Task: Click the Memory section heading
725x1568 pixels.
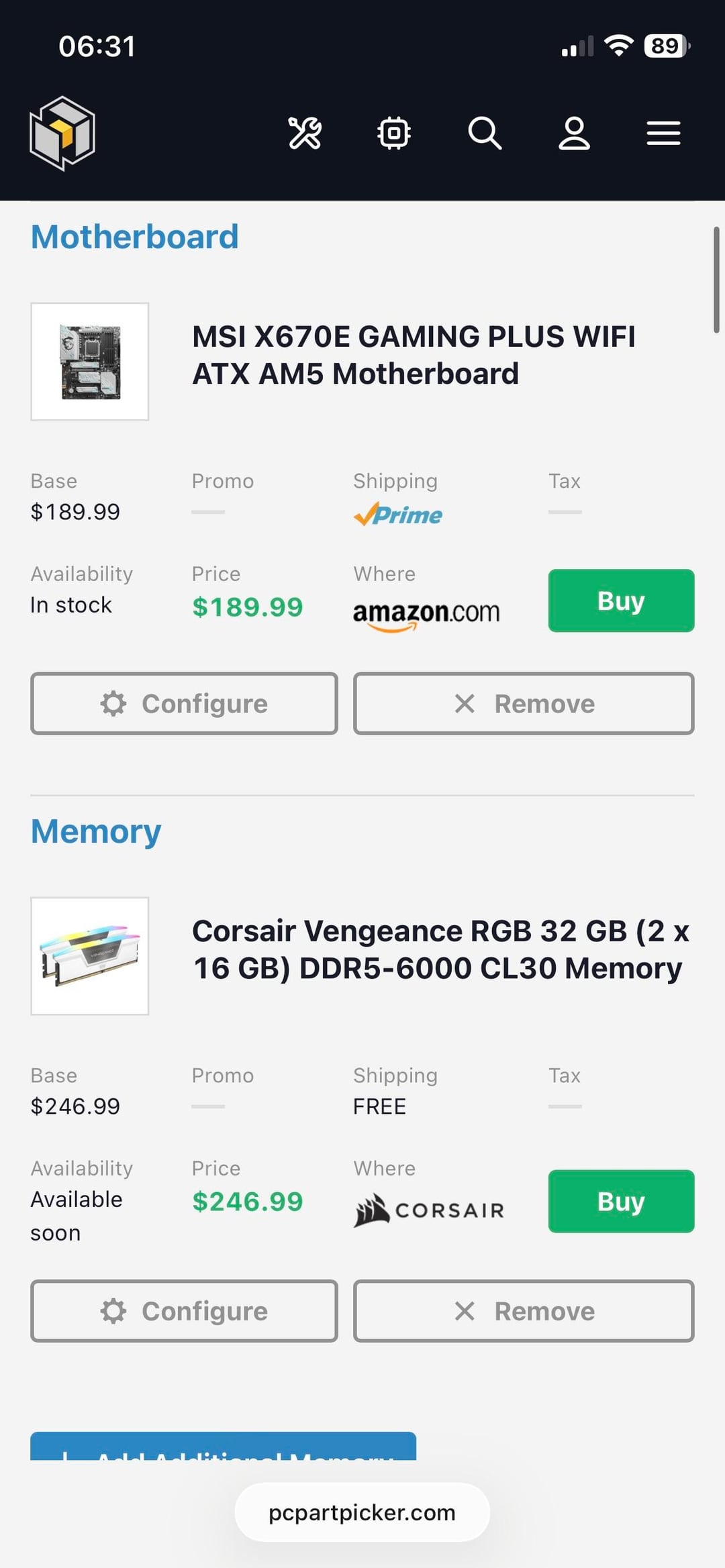Action: coord(96,831)
